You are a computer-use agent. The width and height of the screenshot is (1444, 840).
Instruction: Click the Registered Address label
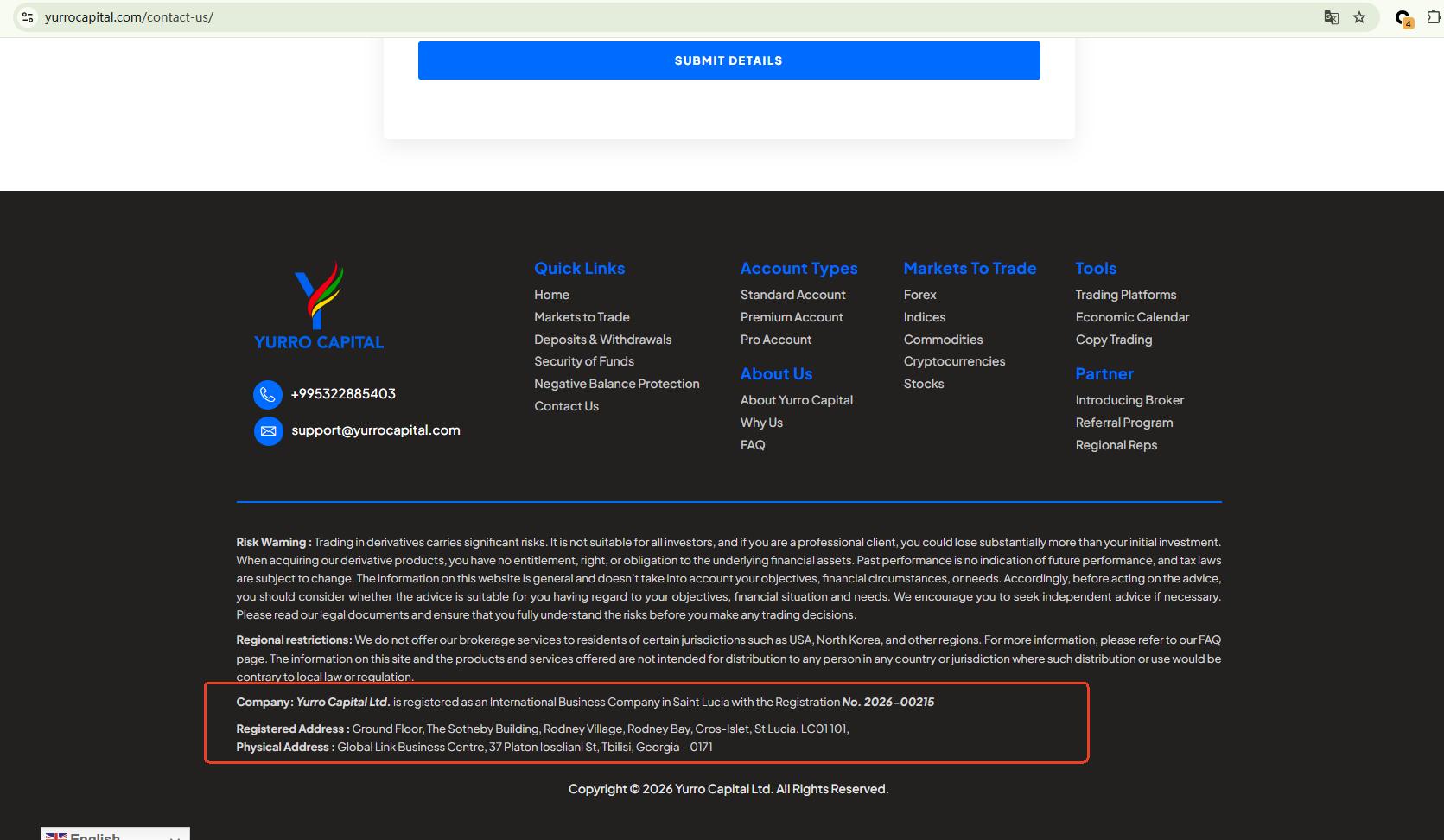click(x=293, y=729)
